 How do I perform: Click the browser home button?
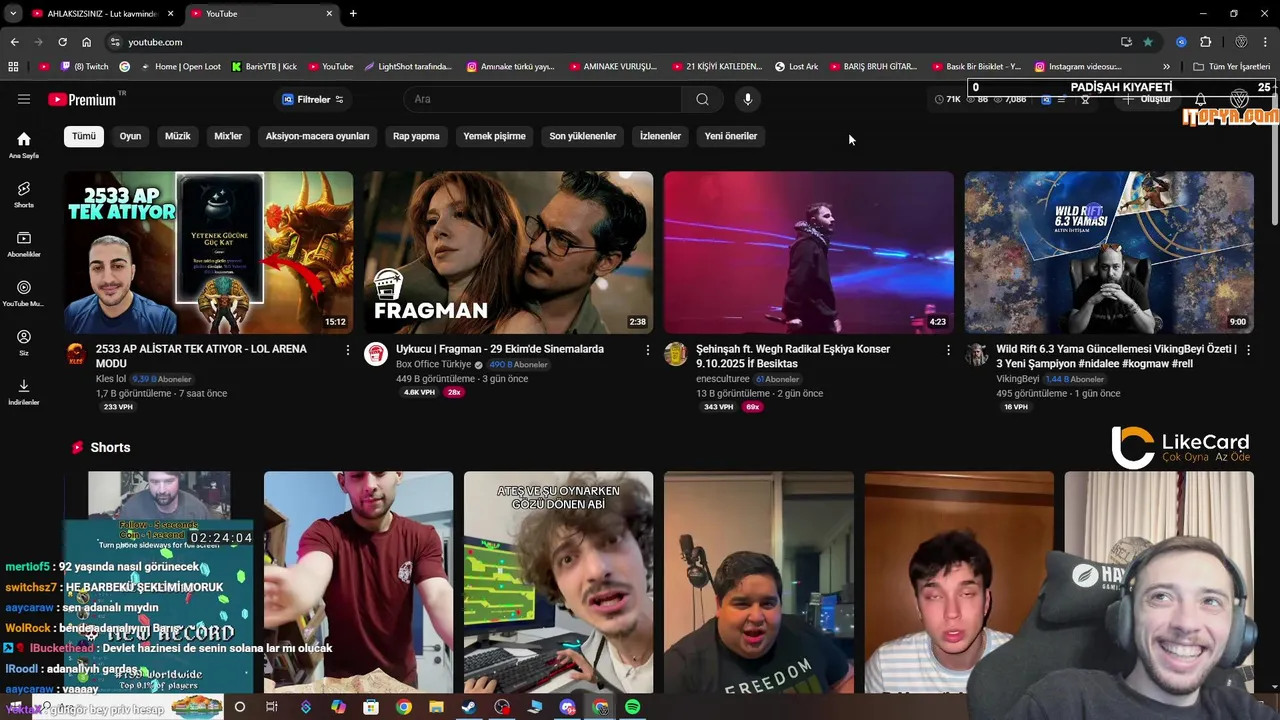[86, 42]
